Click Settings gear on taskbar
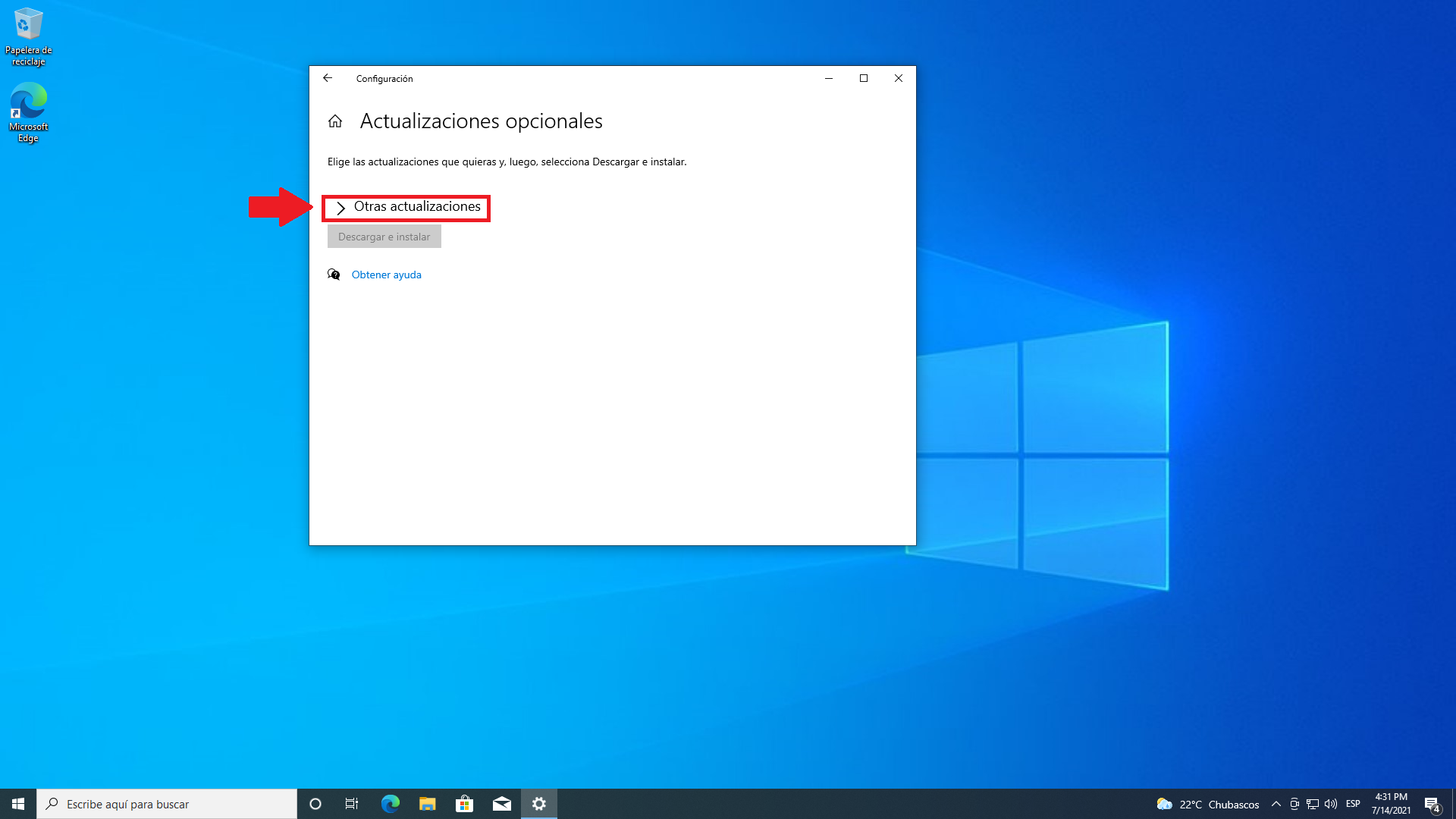Screen dimensions: 1456x819 pyautogui.click(x=539, y=804)
